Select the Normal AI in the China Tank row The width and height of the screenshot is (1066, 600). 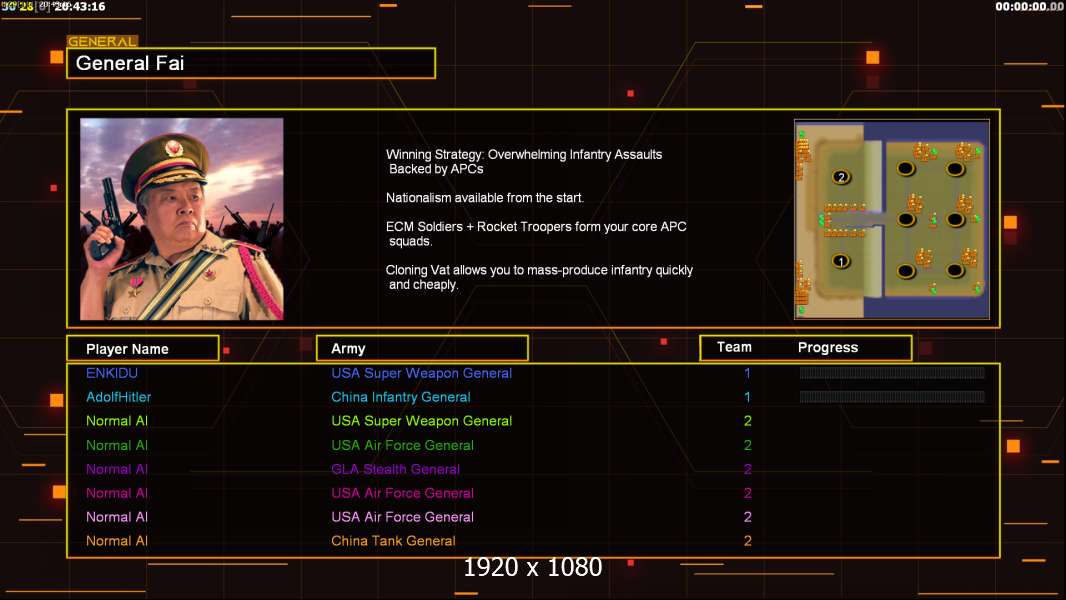tap(116, 541)
